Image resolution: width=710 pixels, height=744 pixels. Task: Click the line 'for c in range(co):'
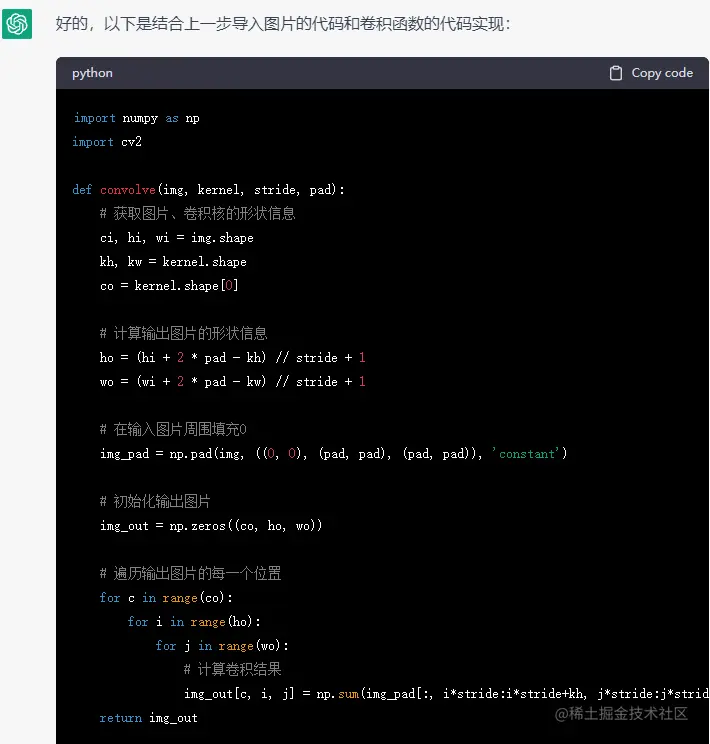[166, 598]
